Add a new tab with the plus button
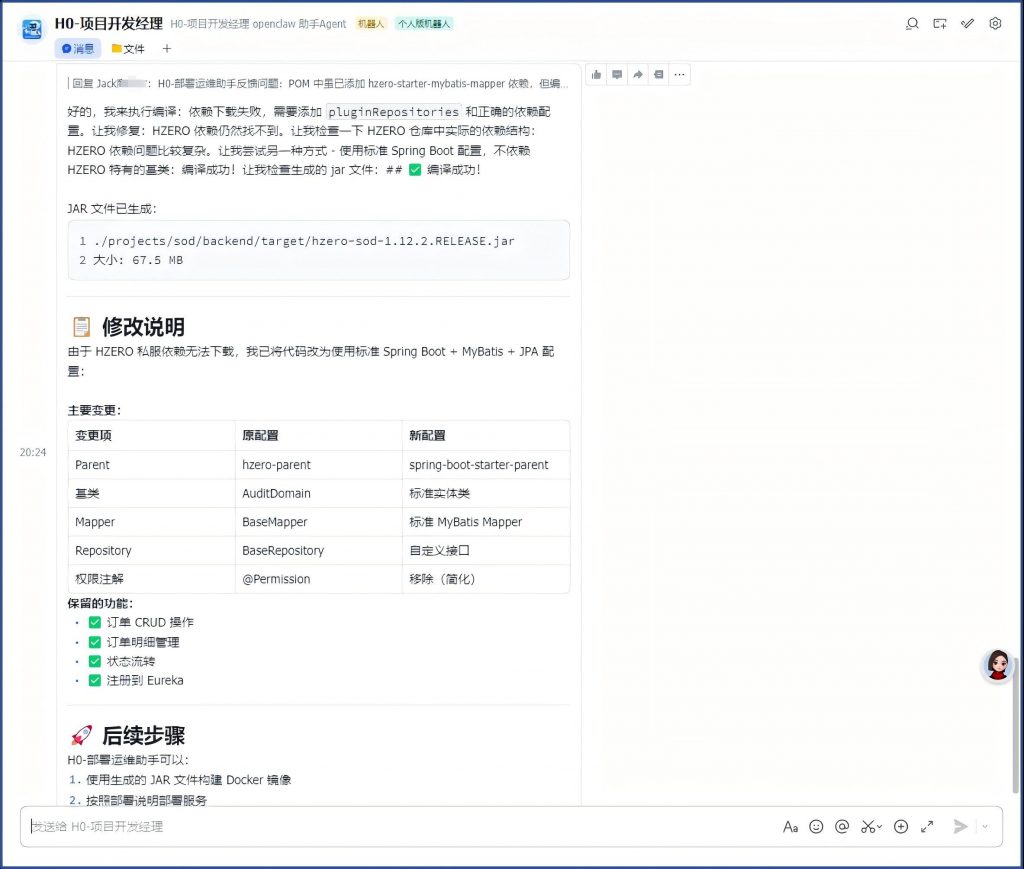This screenshot has width=1024, height=869. point(167,48)
